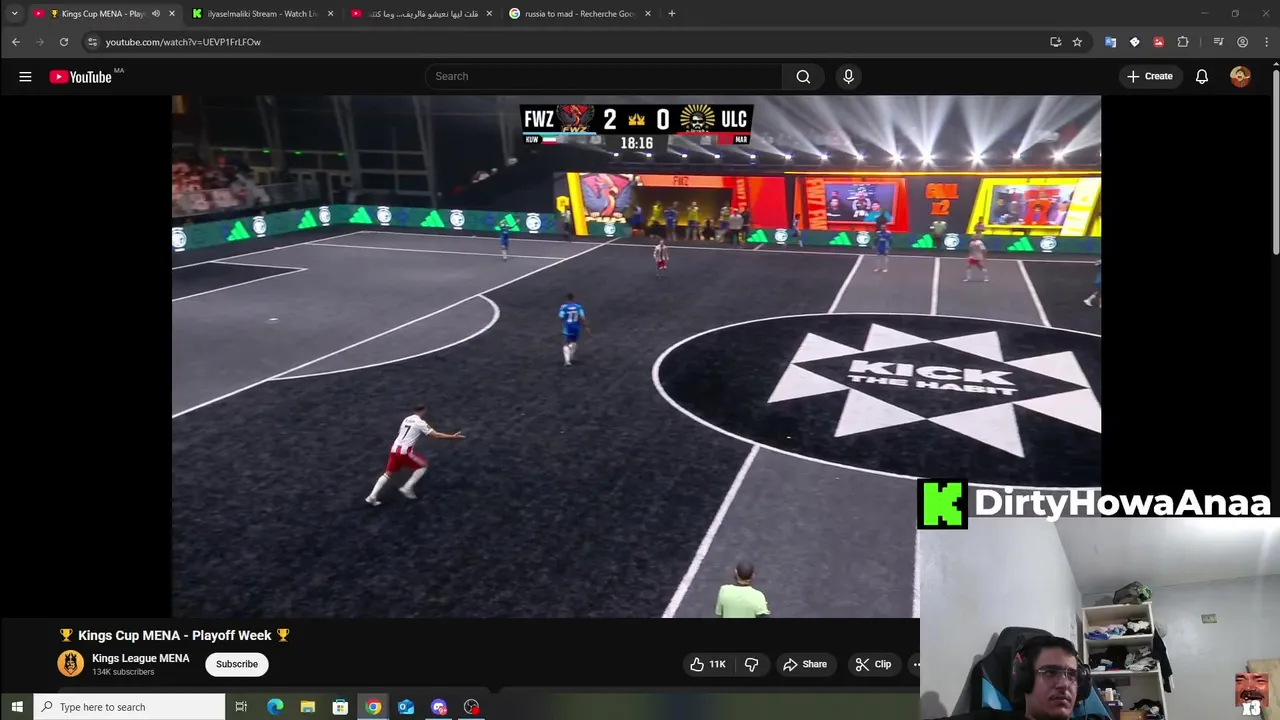Open the Chrome extensions puzzle menu
1280x720 pixels.
(x=1183, y=42)
